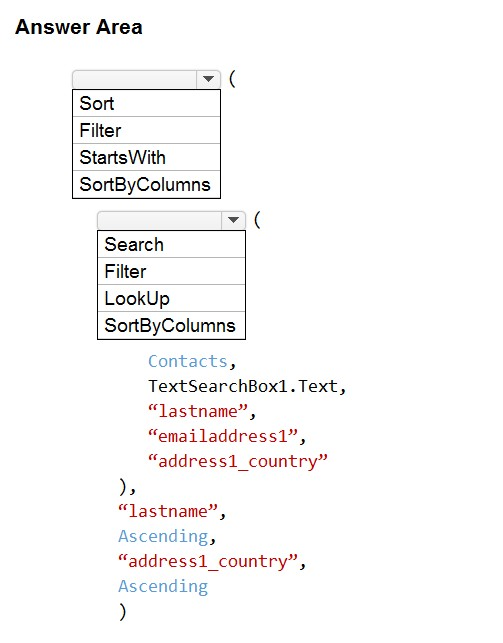Screen dimensions: 503x643
Task: Select the Search option
Action: point(171,244)
